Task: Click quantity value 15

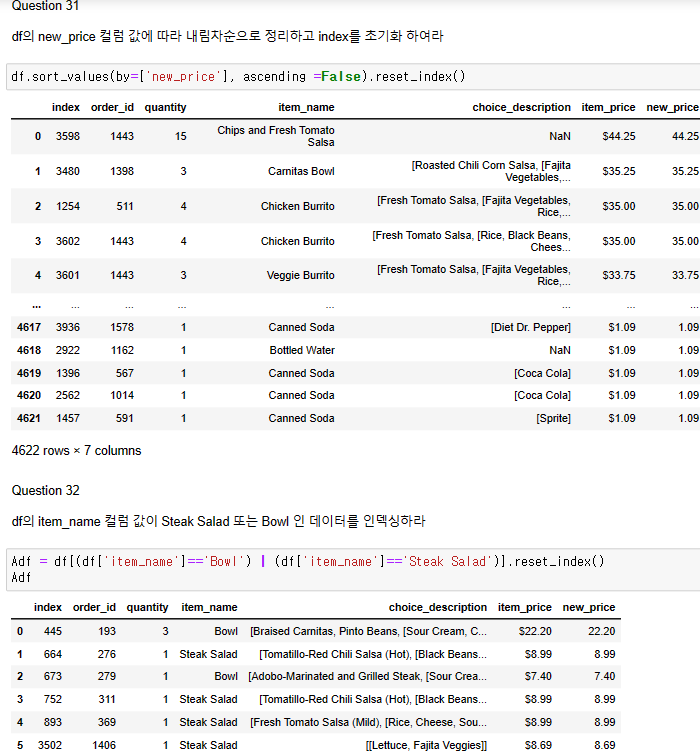Action: pyautogui.click(x=181, y=136)
